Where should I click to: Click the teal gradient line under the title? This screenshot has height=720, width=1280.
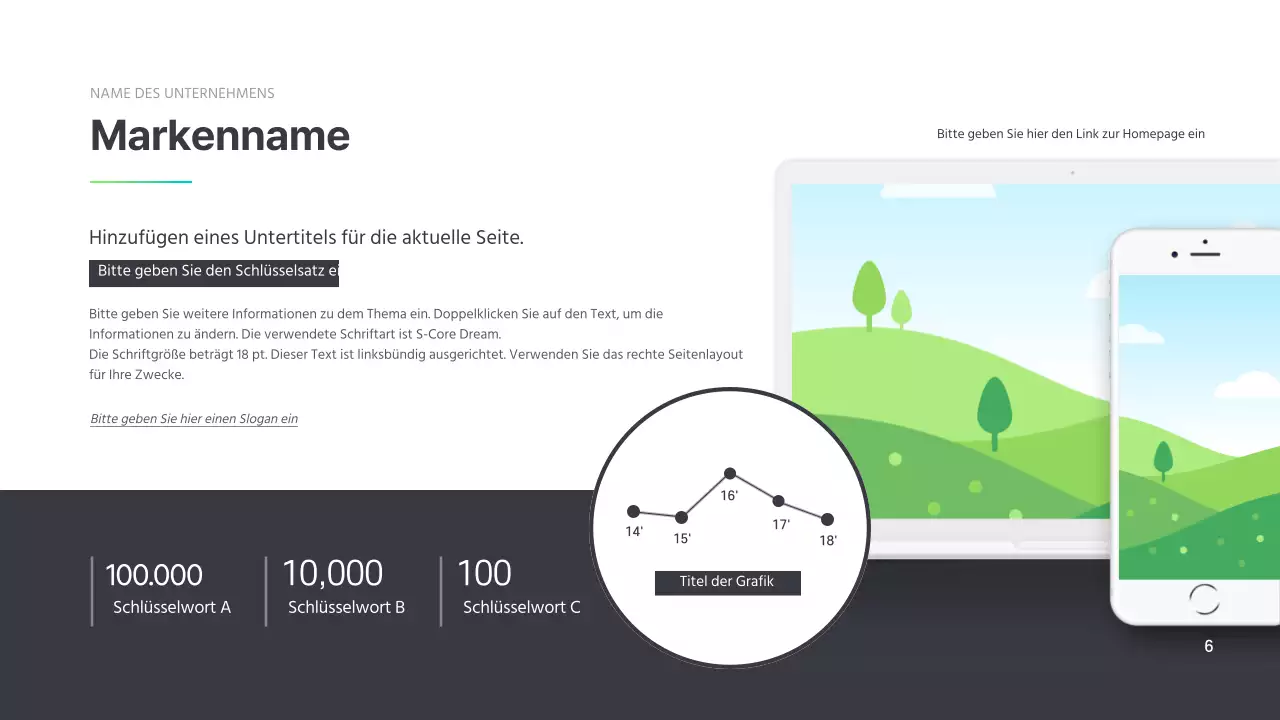141,182
